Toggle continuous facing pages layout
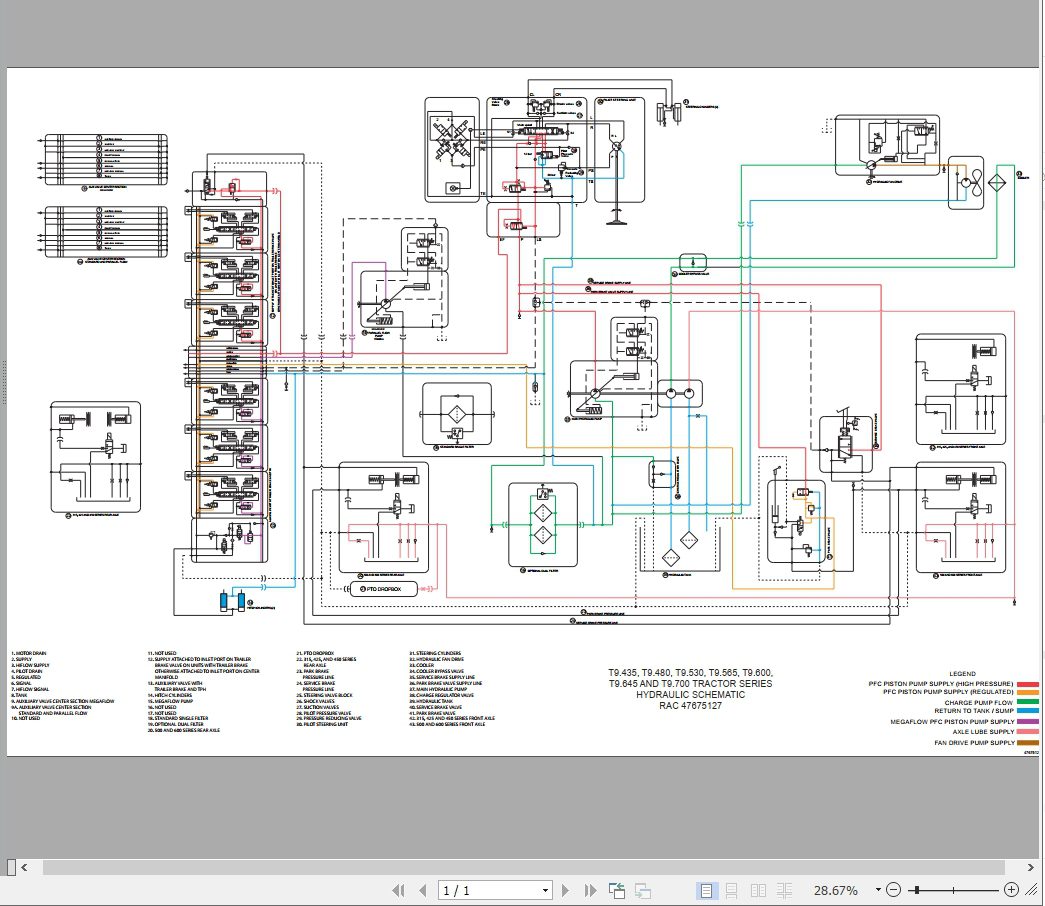The height and width of the screenshot is (906, 1045). (785, 890)
